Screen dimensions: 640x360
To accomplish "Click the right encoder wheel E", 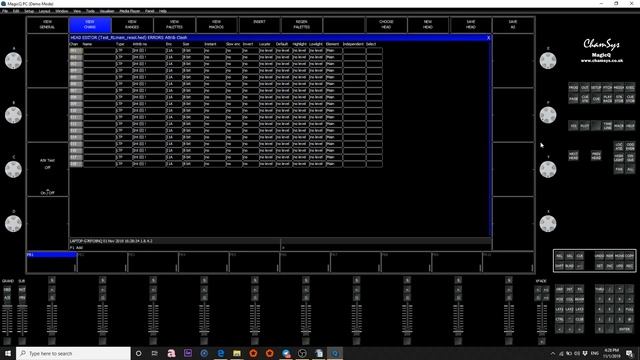I will [x=548, y=60].
